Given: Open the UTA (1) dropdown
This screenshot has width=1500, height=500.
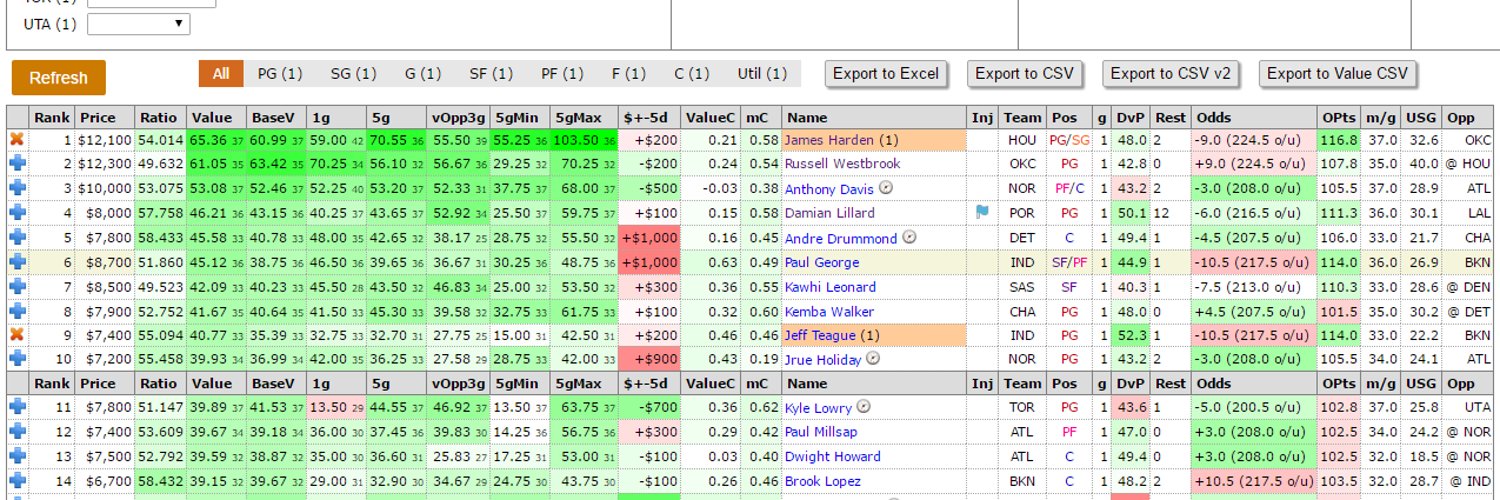Looking at the screenshot, I should [139, 23].
